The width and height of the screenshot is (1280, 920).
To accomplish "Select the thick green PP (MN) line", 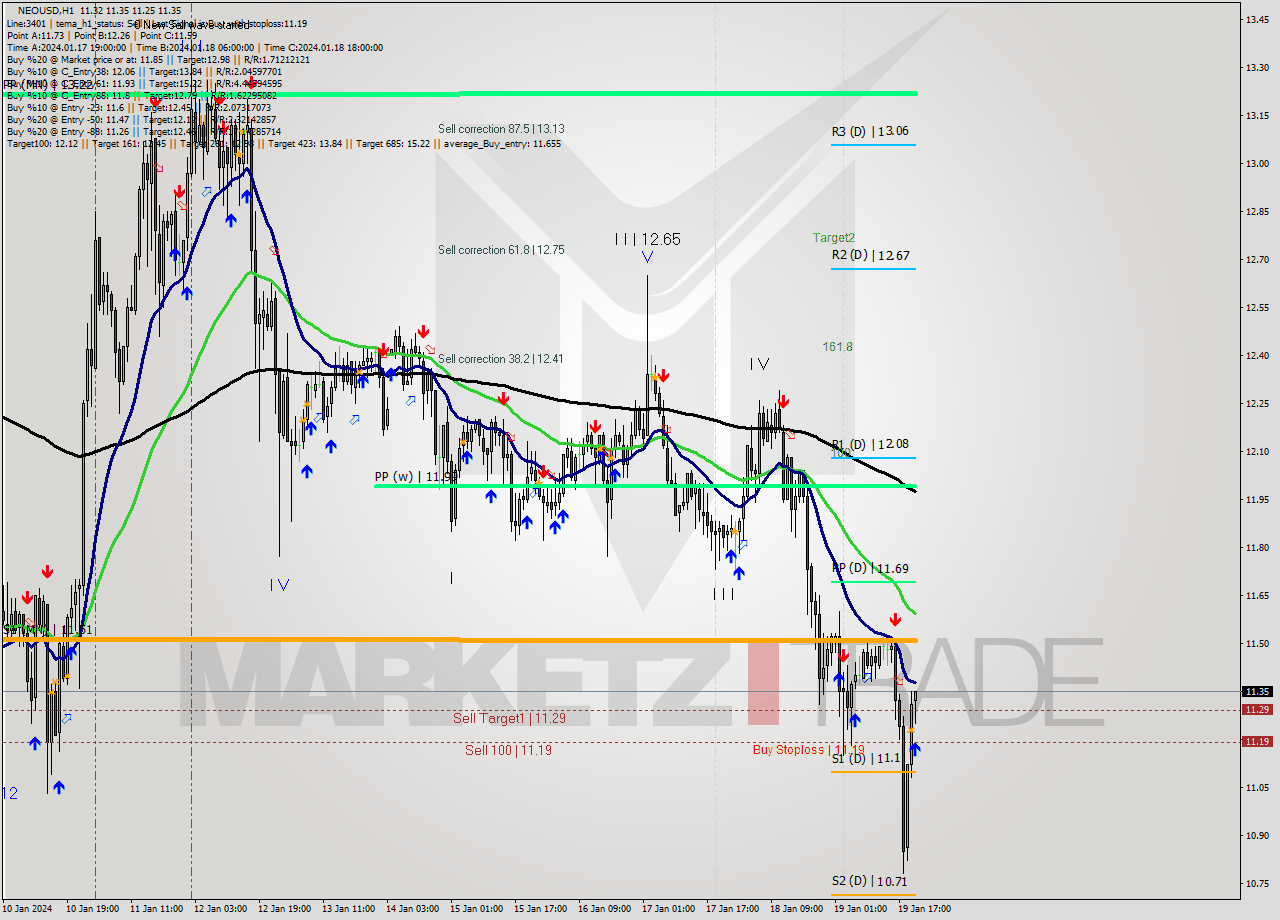I will (x=459, y=94).
